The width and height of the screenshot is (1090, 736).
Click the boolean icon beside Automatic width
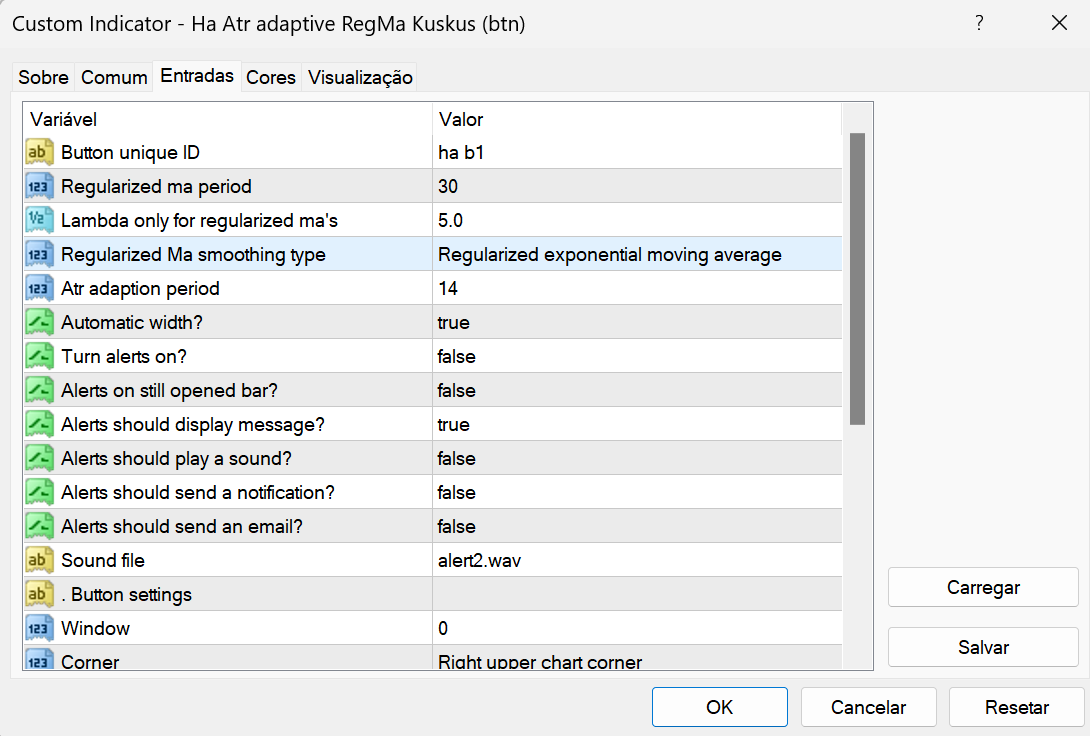[39, 323]
